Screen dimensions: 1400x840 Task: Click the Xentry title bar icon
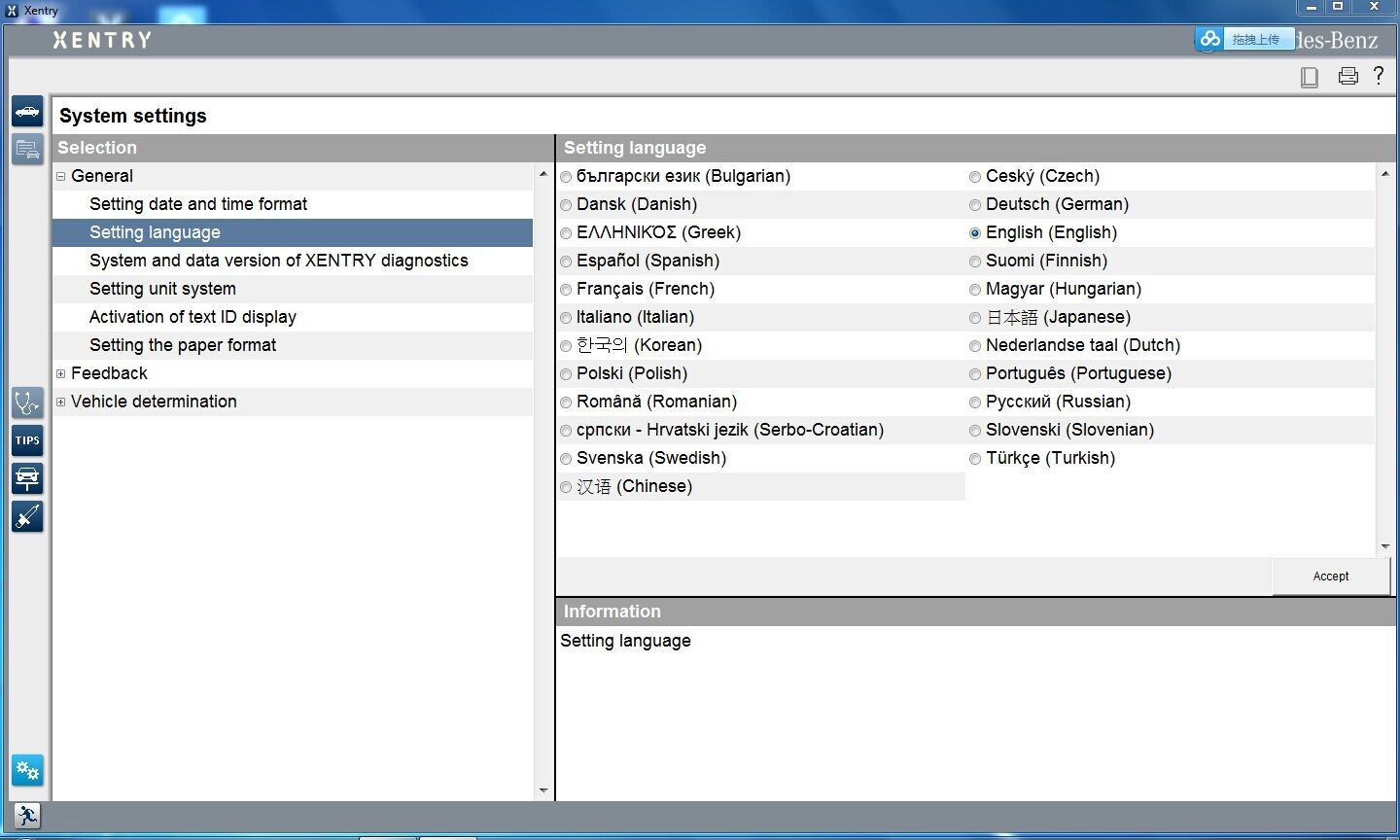click(12, 11)
